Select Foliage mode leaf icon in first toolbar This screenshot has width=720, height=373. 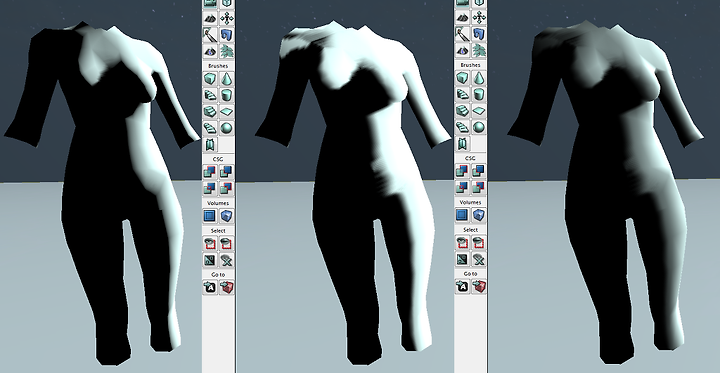[227, 50]
